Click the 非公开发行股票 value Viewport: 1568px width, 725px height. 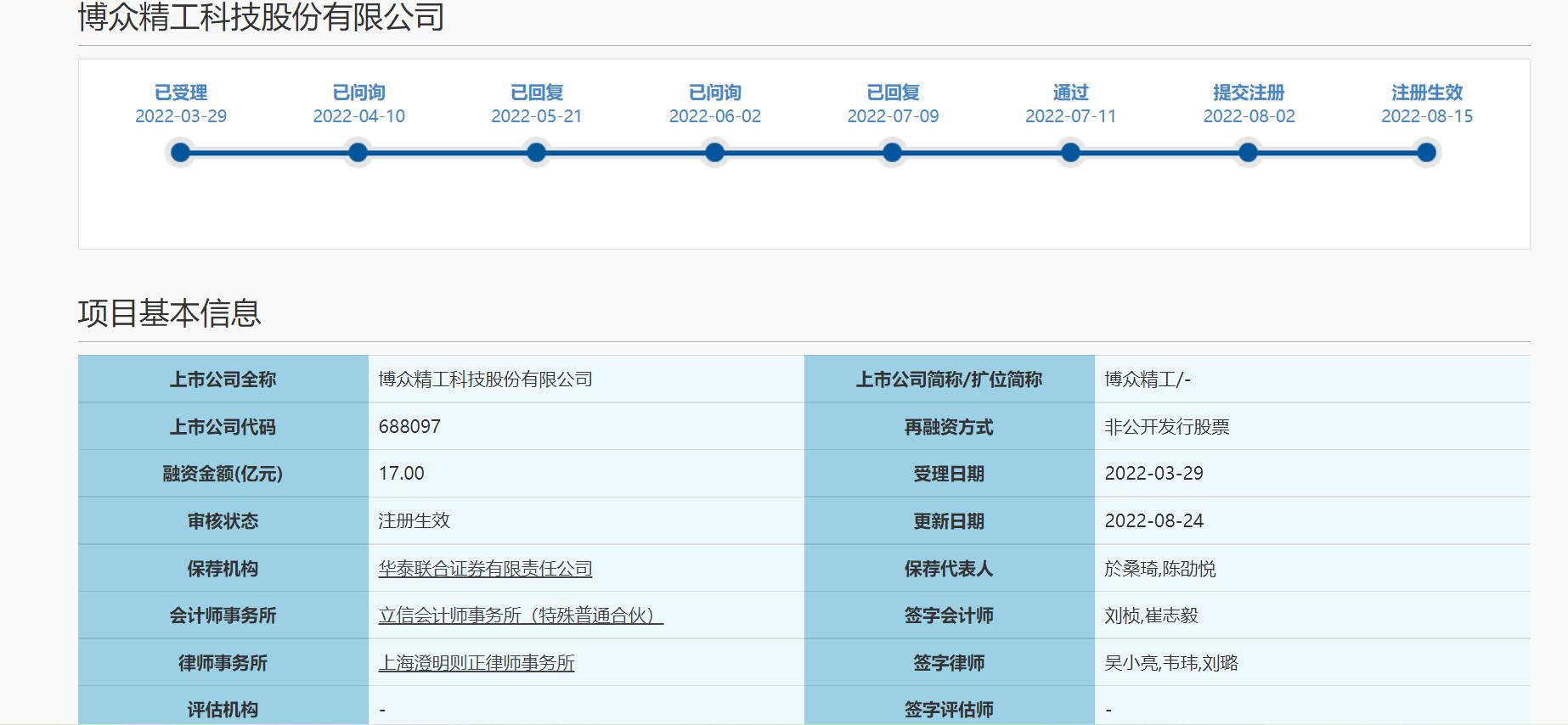pos(1167,427)
